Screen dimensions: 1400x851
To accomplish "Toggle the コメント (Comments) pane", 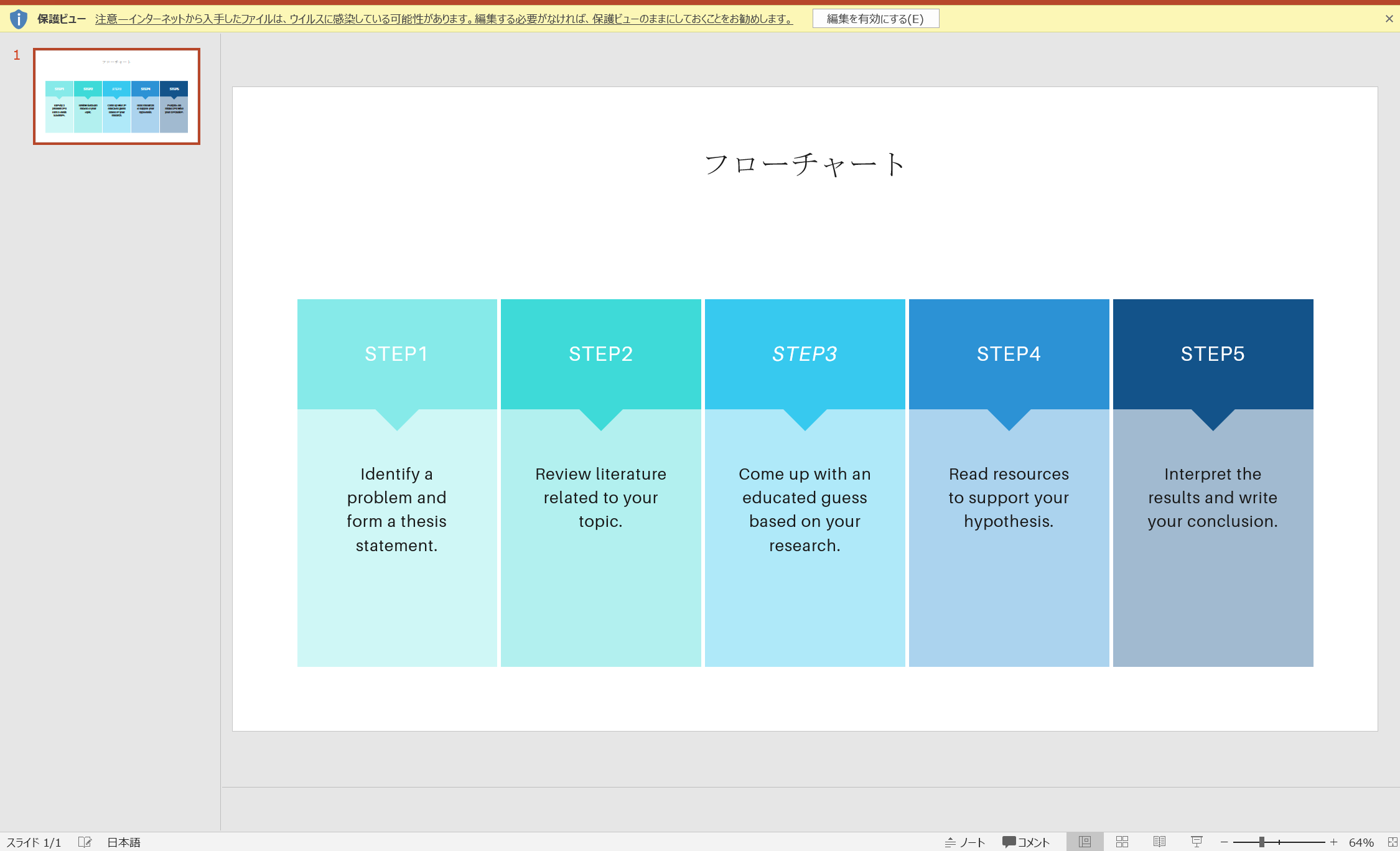I will pyautogui.click(x=1026, y=842).
